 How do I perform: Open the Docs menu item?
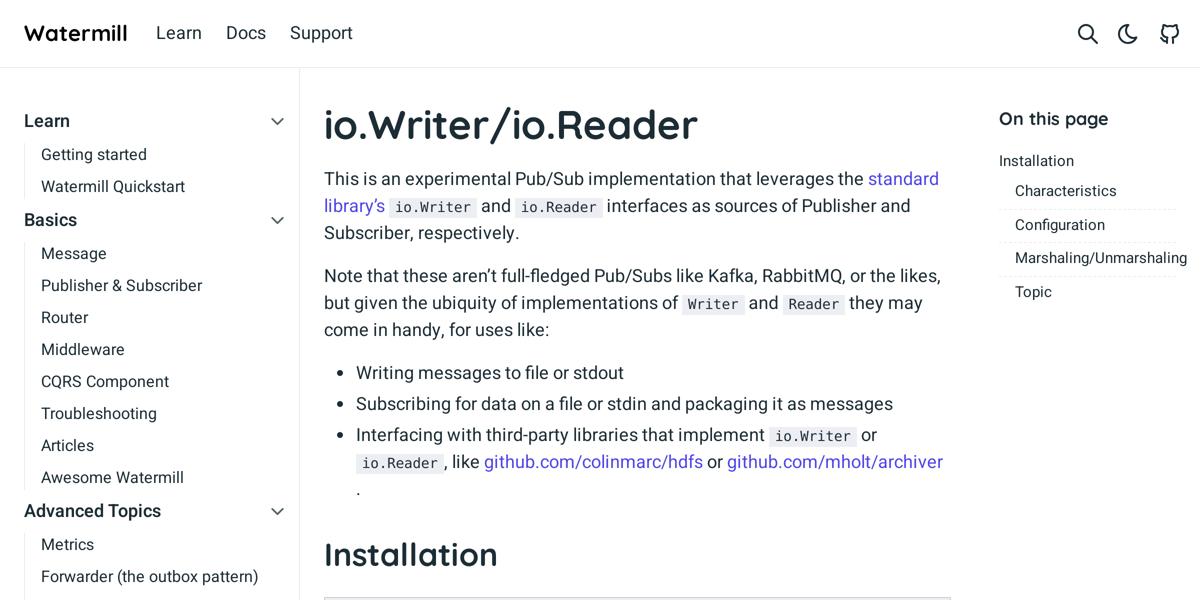click(246, 33)
